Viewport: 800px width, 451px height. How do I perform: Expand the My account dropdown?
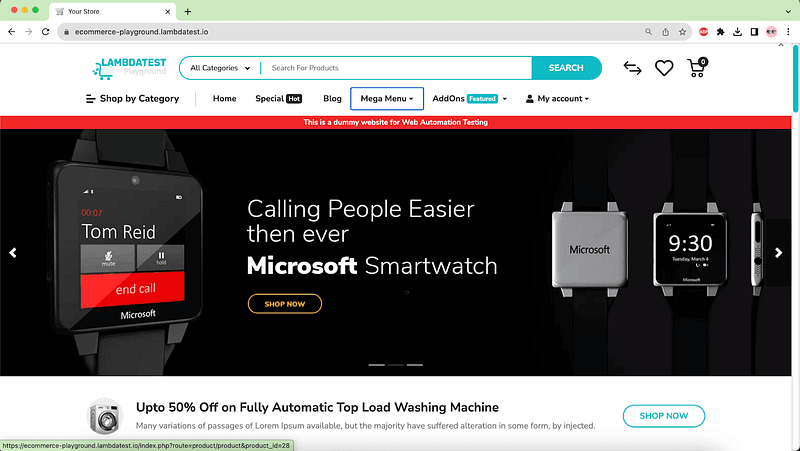(557, 98)
